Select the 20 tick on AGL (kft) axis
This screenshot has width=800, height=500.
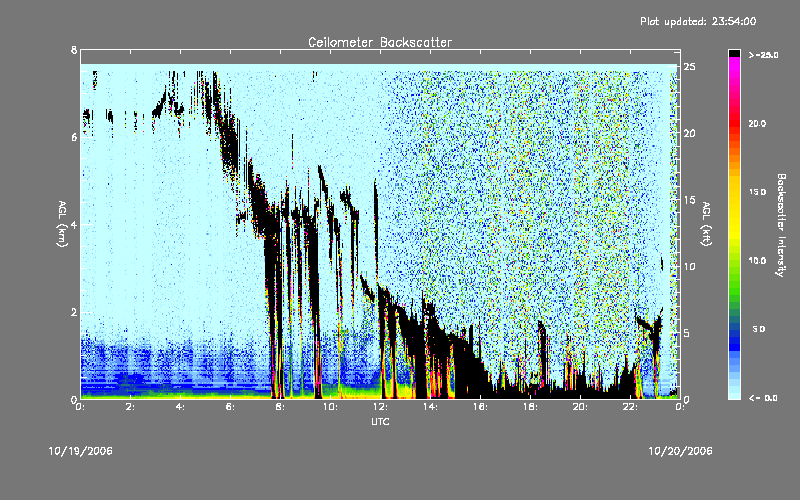690,133
